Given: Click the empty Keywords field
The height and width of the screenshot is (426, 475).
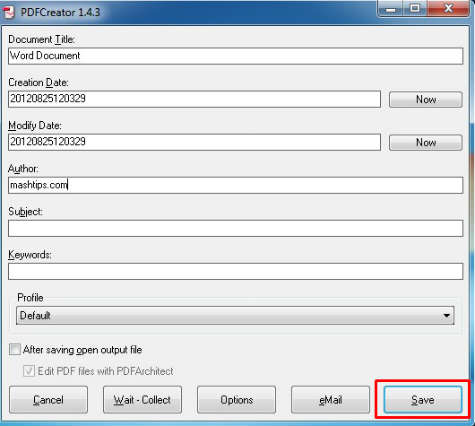Looking at the screenshot, I should pos(235,271).
